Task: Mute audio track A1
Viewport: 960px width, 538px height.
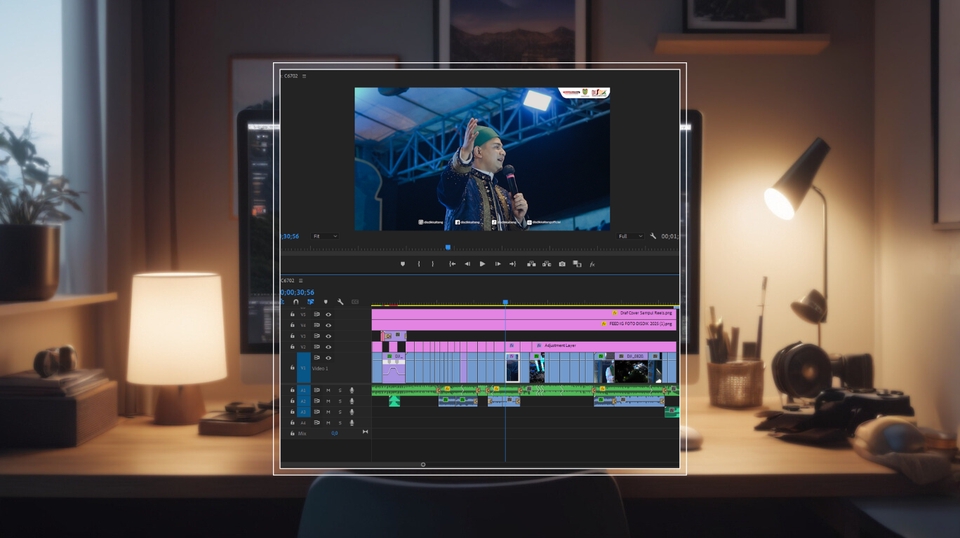Action: click(328, 390)
